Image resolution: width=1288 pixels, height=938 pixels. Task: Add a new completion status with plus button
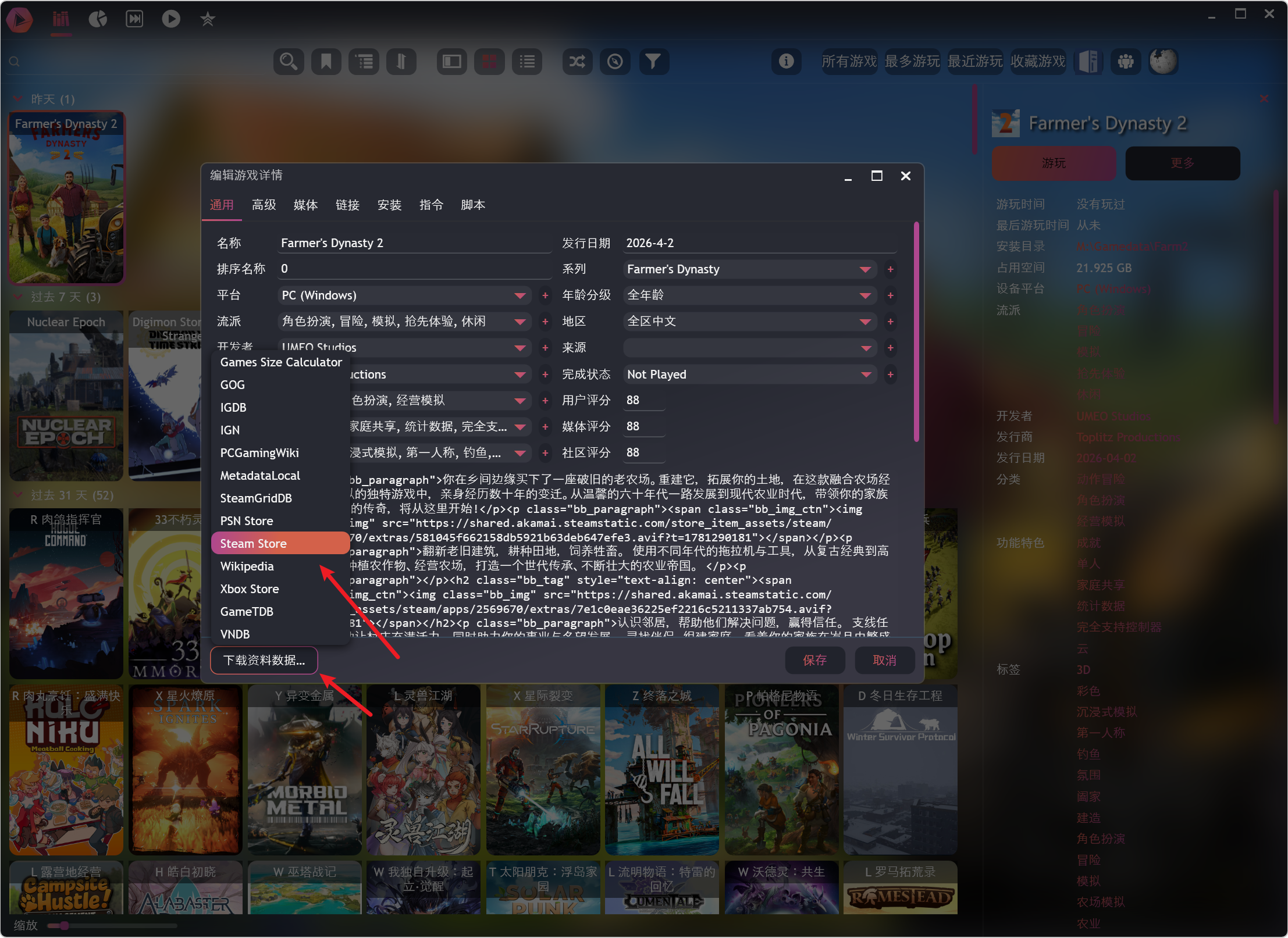tap(890, 375)
